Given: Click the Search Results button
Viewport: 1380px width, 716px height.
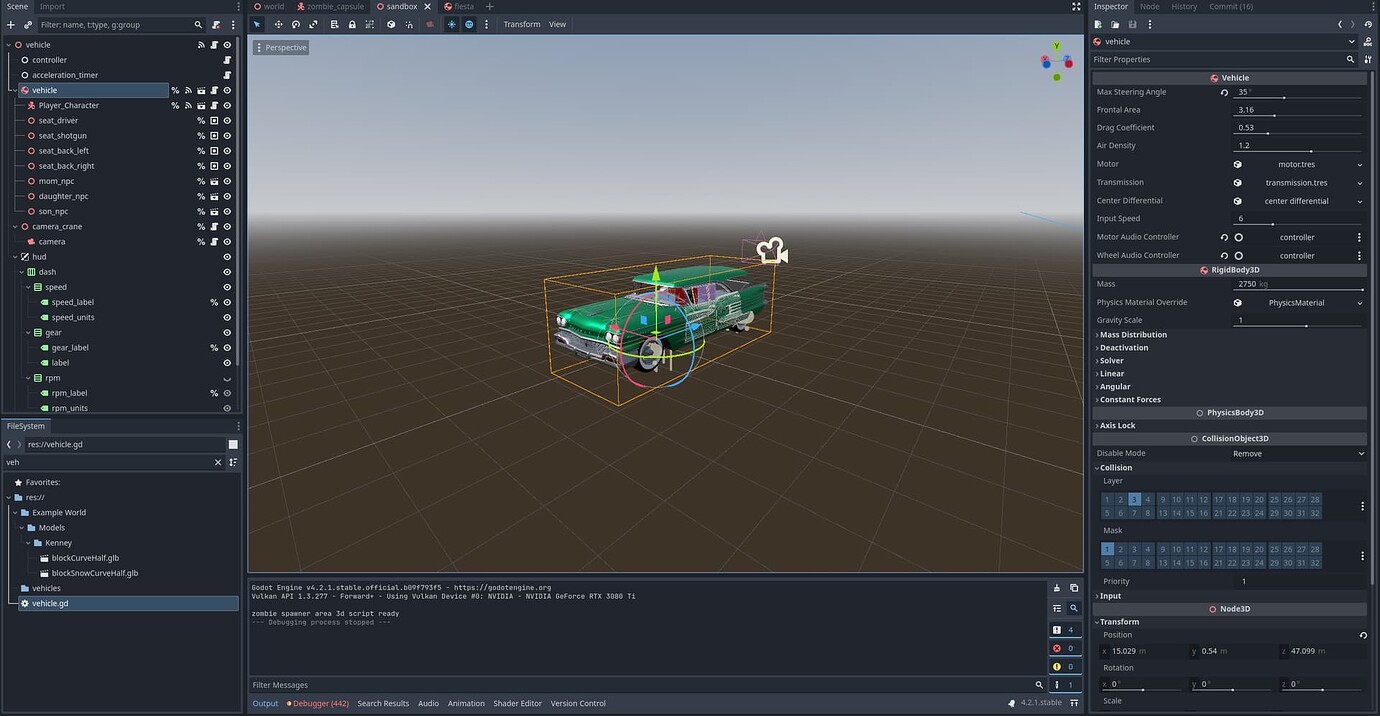Looking at the screenshot, I should [x=383, y=703].
